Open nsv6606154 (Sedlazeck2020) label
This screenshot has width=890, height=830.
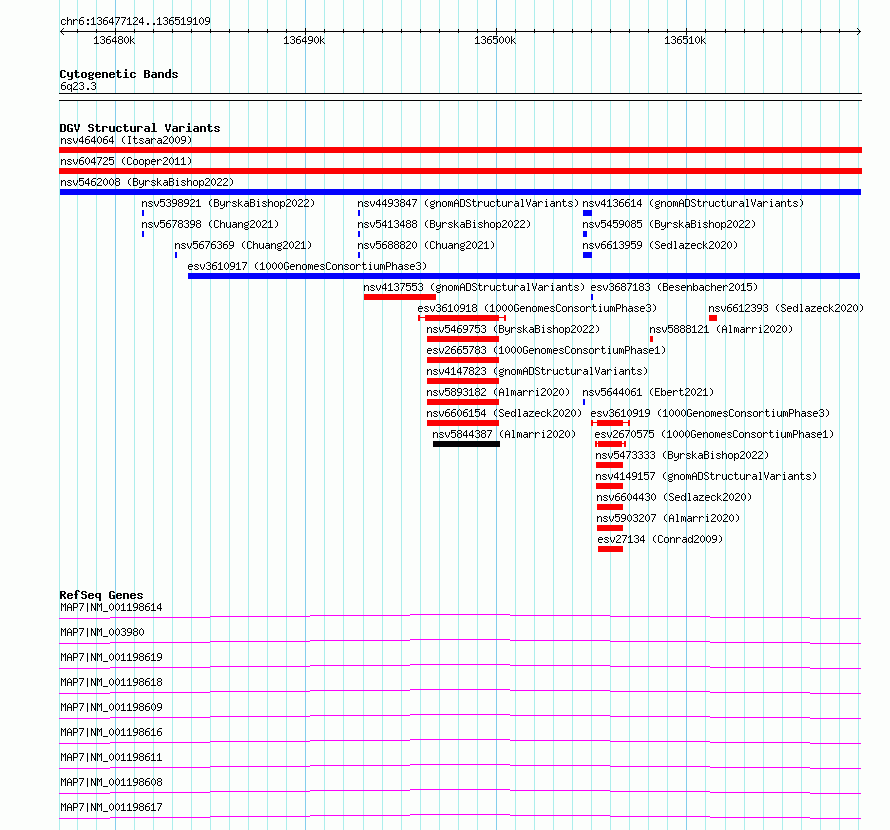[x=504, y=413]
